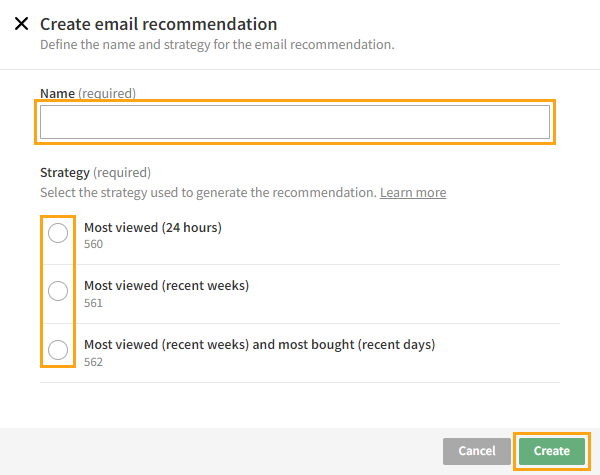Enable the most bought (recent days) strategy radio
600x475 pixels.
pos(58,350)
